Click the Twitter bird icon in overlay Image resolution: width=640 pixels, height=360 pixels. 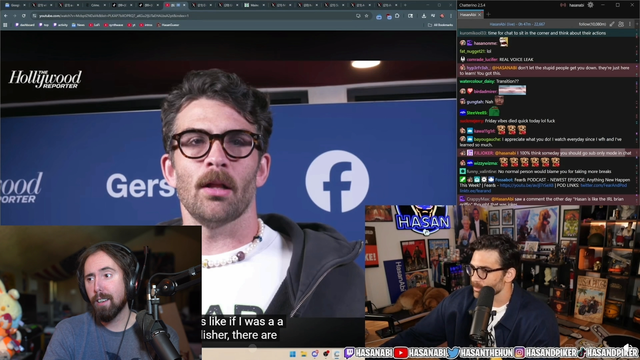coord(453,352)
